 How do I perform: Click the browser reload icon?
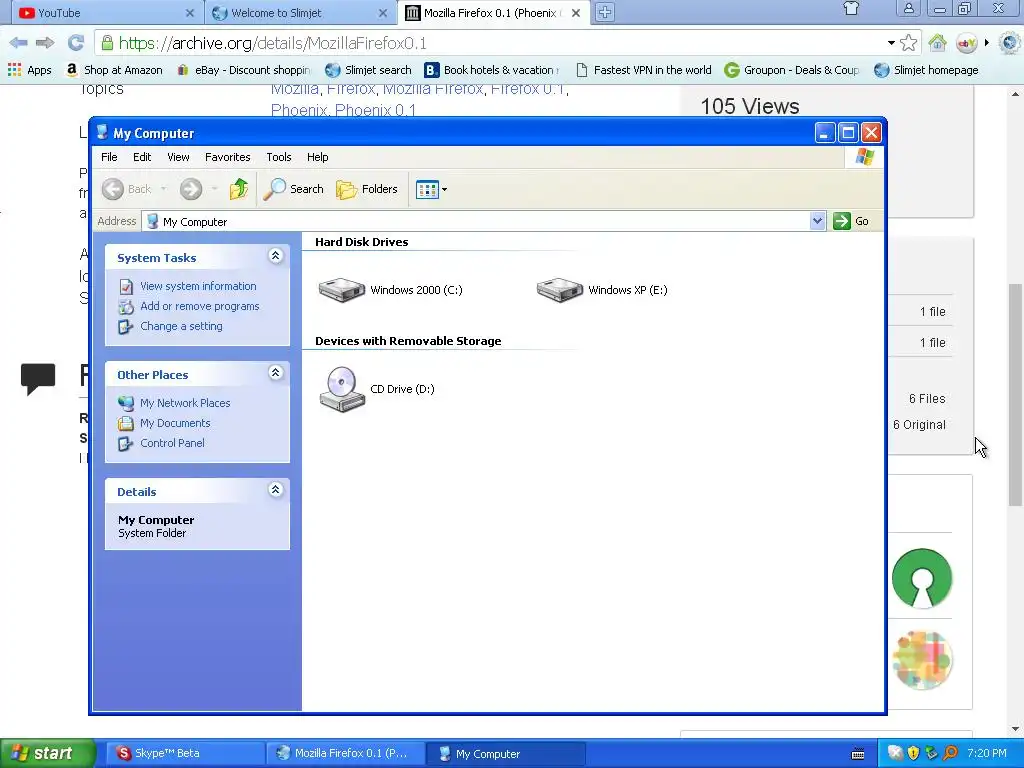pos(76,43)
